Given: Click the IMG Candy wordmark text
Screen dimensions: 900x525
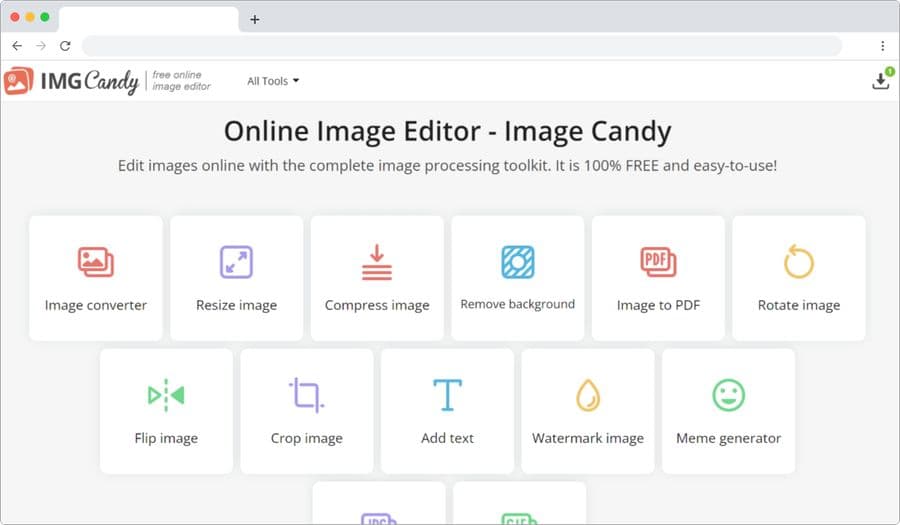Looking at the screenshot, I should click(x=90, y=81).
